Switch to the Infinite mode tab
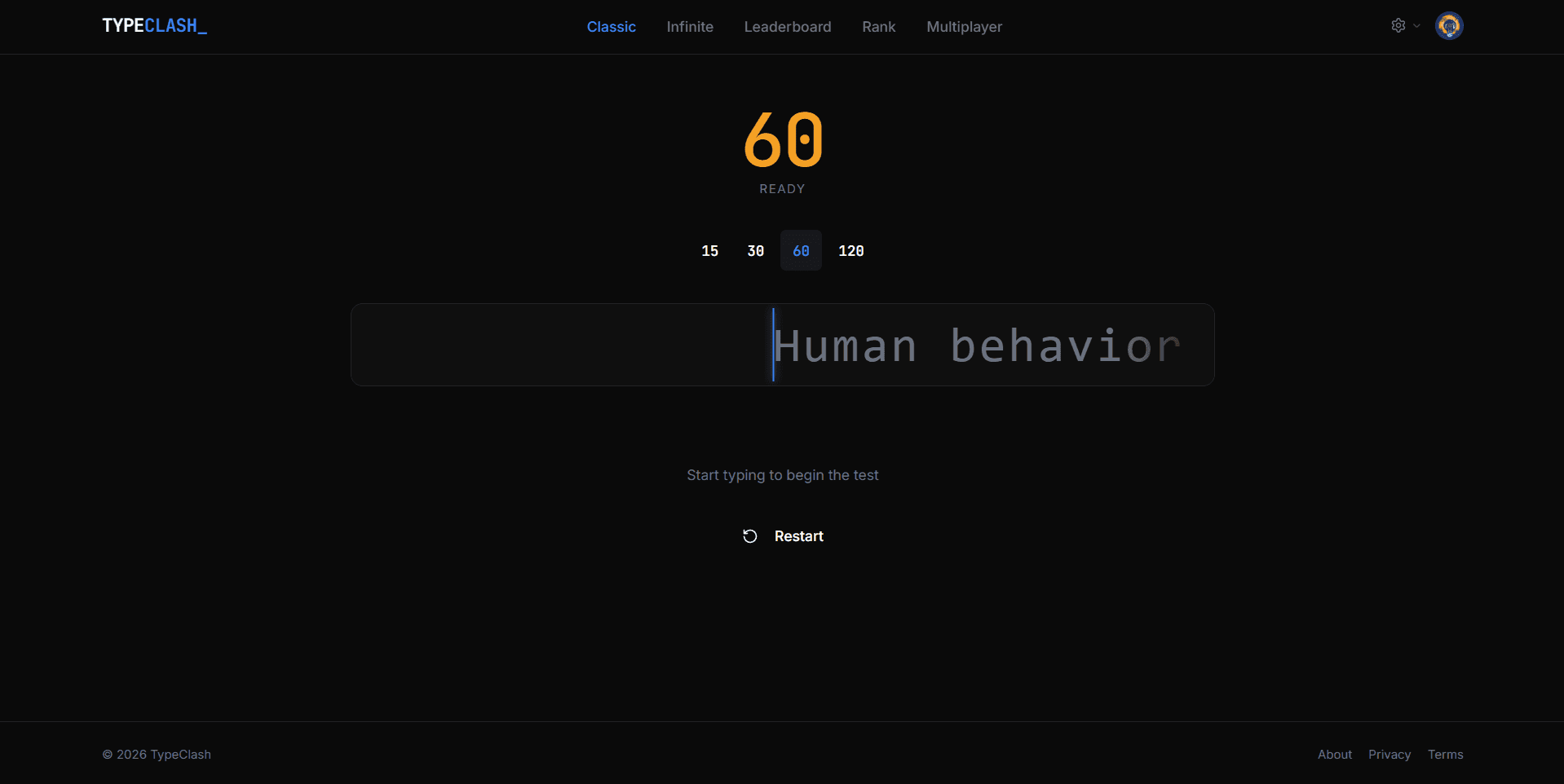Image resolution: width=1564 pixels, height=784 pixels. coord(690,27)
